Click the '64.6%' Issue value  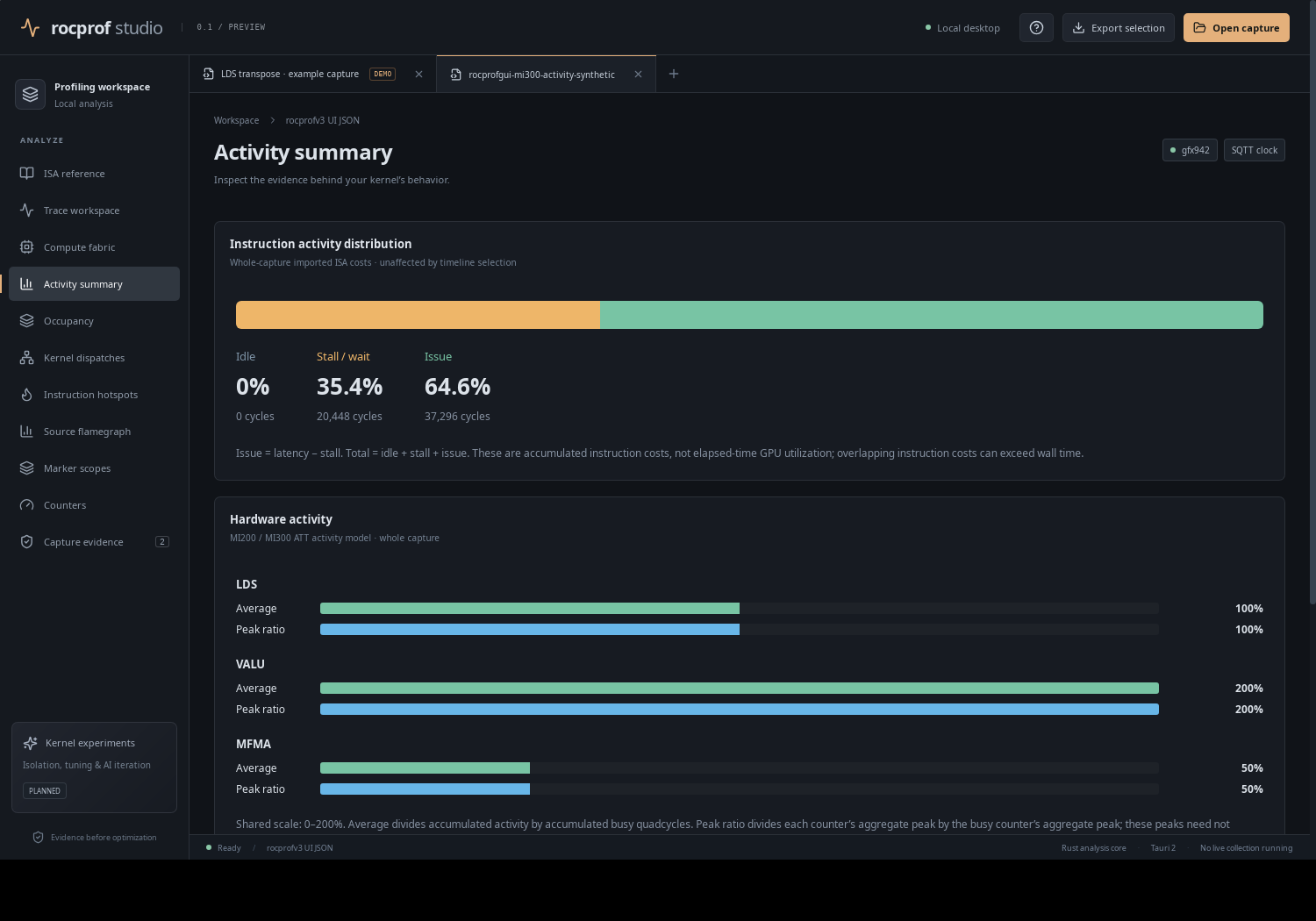[x=458, y=387]
